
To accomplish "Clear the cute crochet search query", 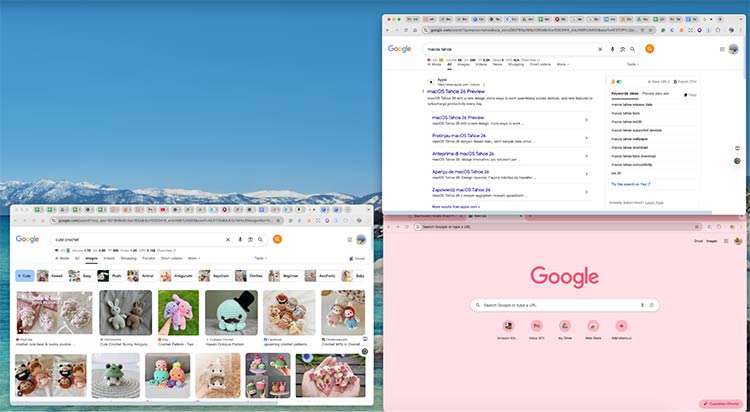I will 227,240.
